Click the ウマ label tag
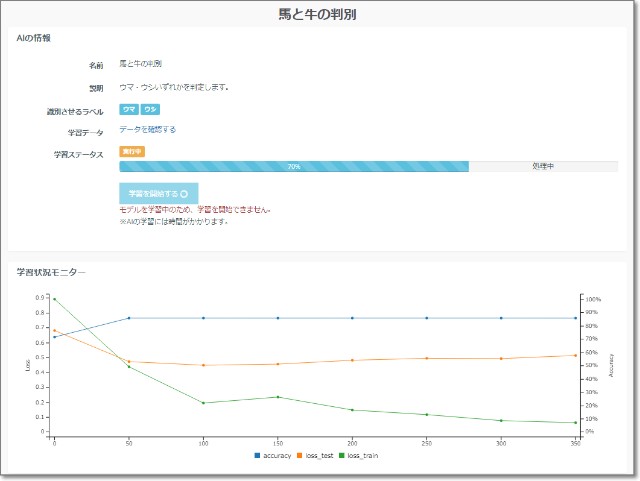This screenshot has height=481, width=640. coord(129,109)
